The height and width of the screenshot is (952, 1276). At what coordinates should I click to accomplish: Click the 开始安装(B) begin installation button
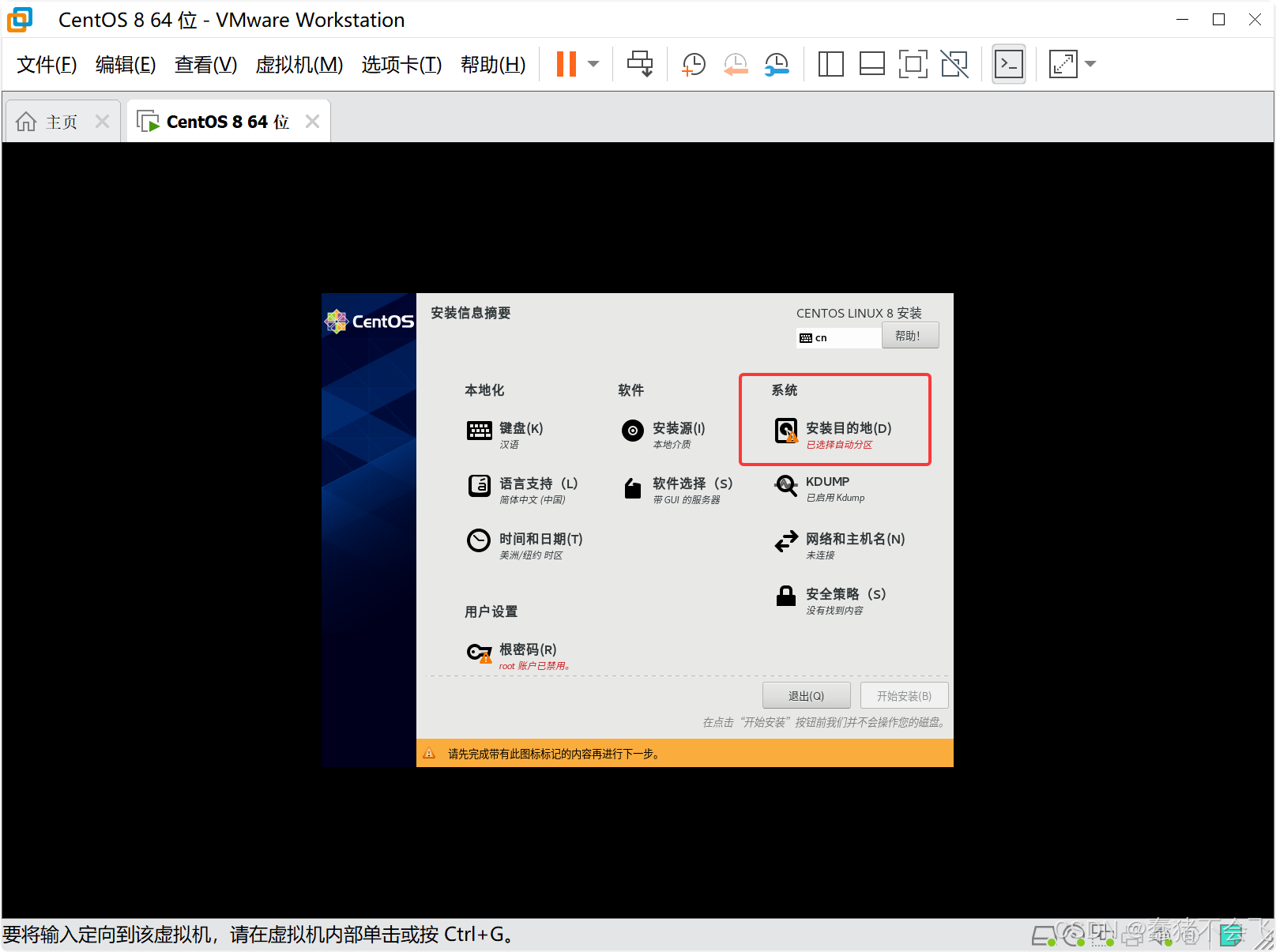904,695
